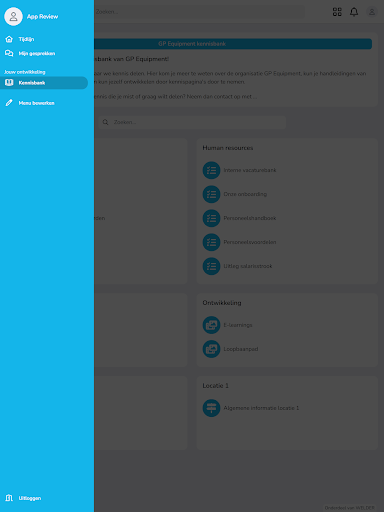Open the E-learnings page
Screen dimensions: 384x512
[x=238, y=325]
